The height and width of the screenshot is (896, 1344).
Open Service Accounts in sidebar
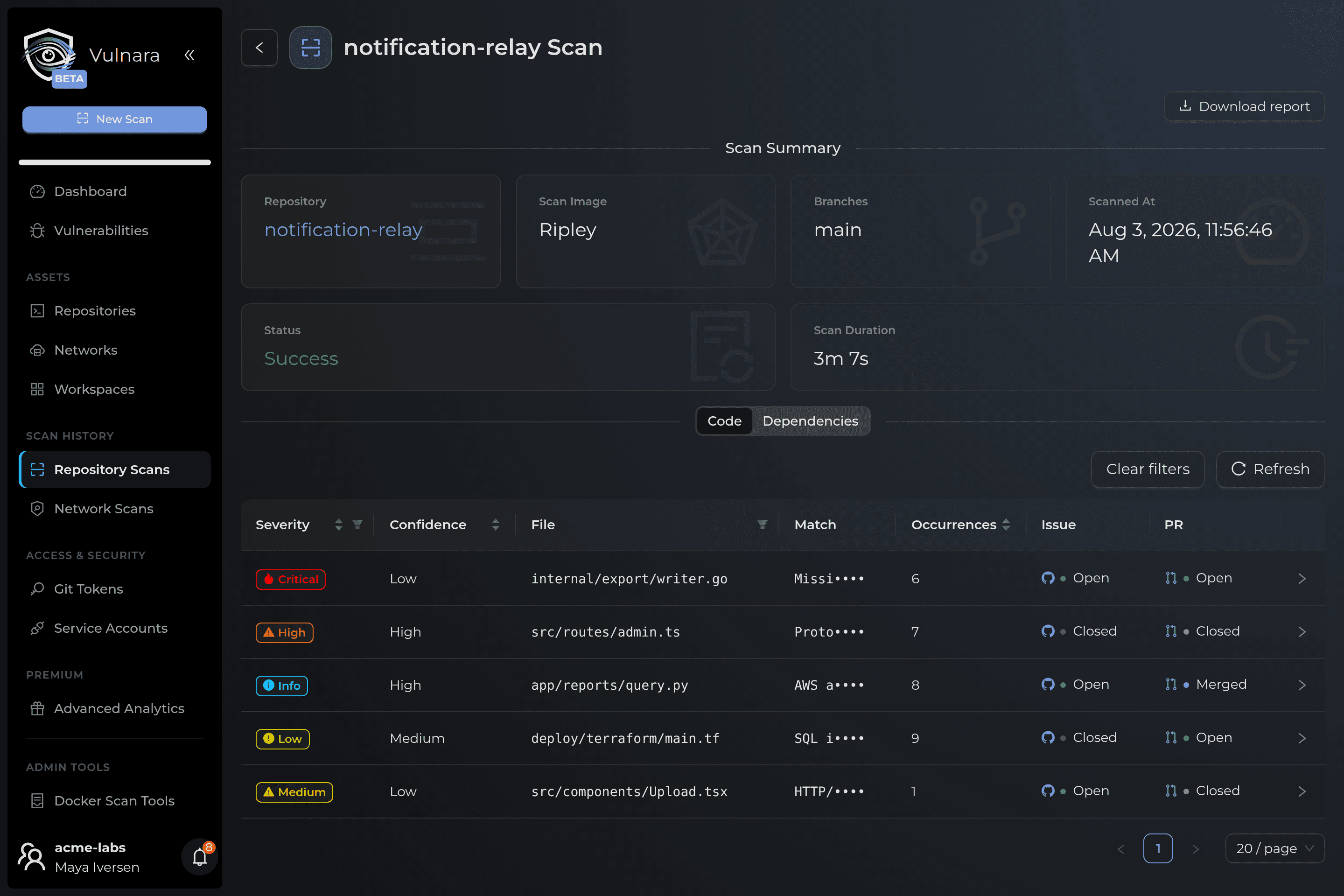(x=114, y=629)
